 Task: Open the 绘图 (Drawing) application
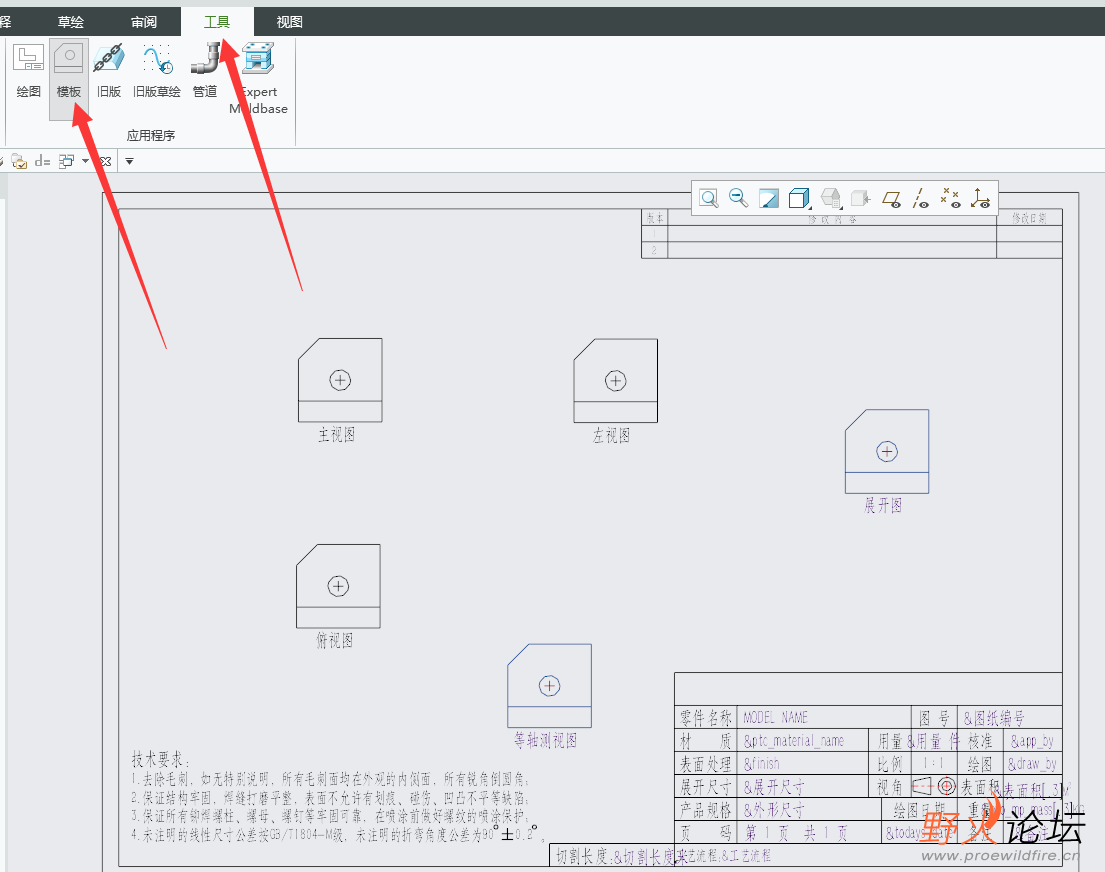pos(28,70)
